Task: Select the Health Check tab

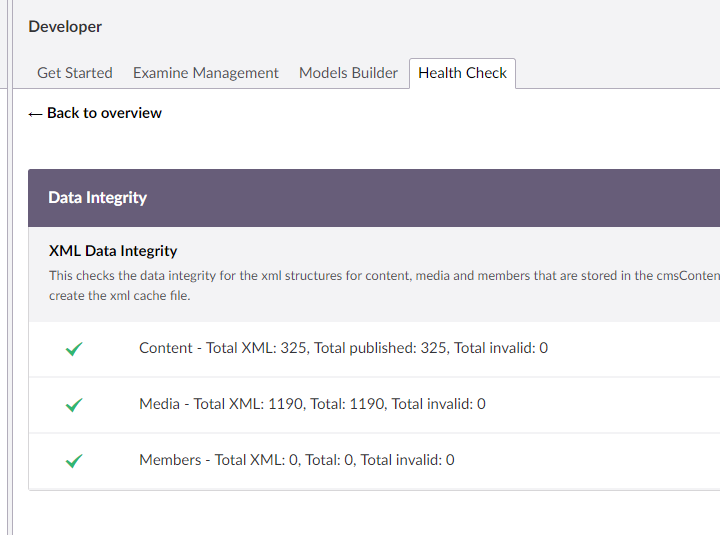Action: pos(462,73)
